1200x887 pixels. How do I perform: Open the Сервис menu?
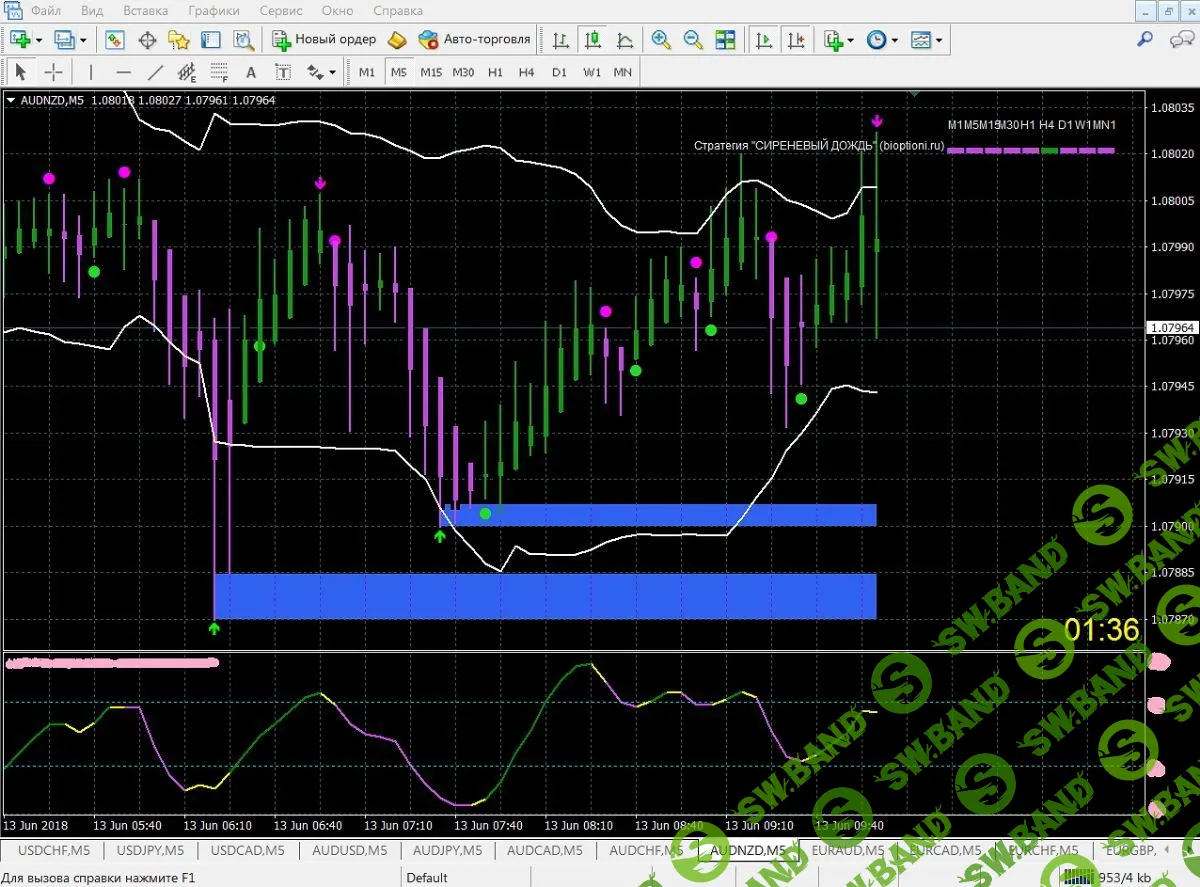coord(279,11)
